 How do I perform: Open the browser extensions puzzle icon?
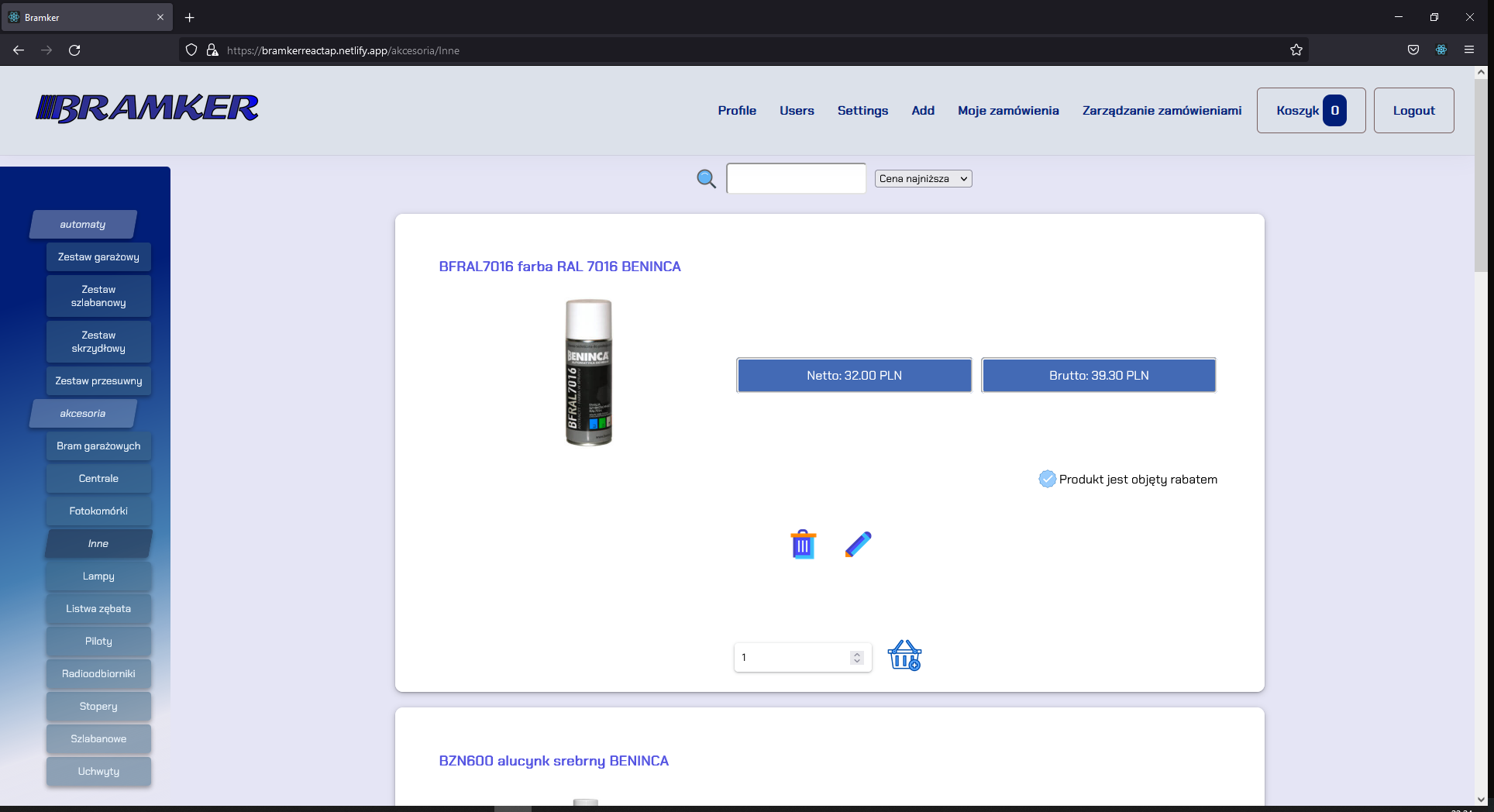[1441, 50]
